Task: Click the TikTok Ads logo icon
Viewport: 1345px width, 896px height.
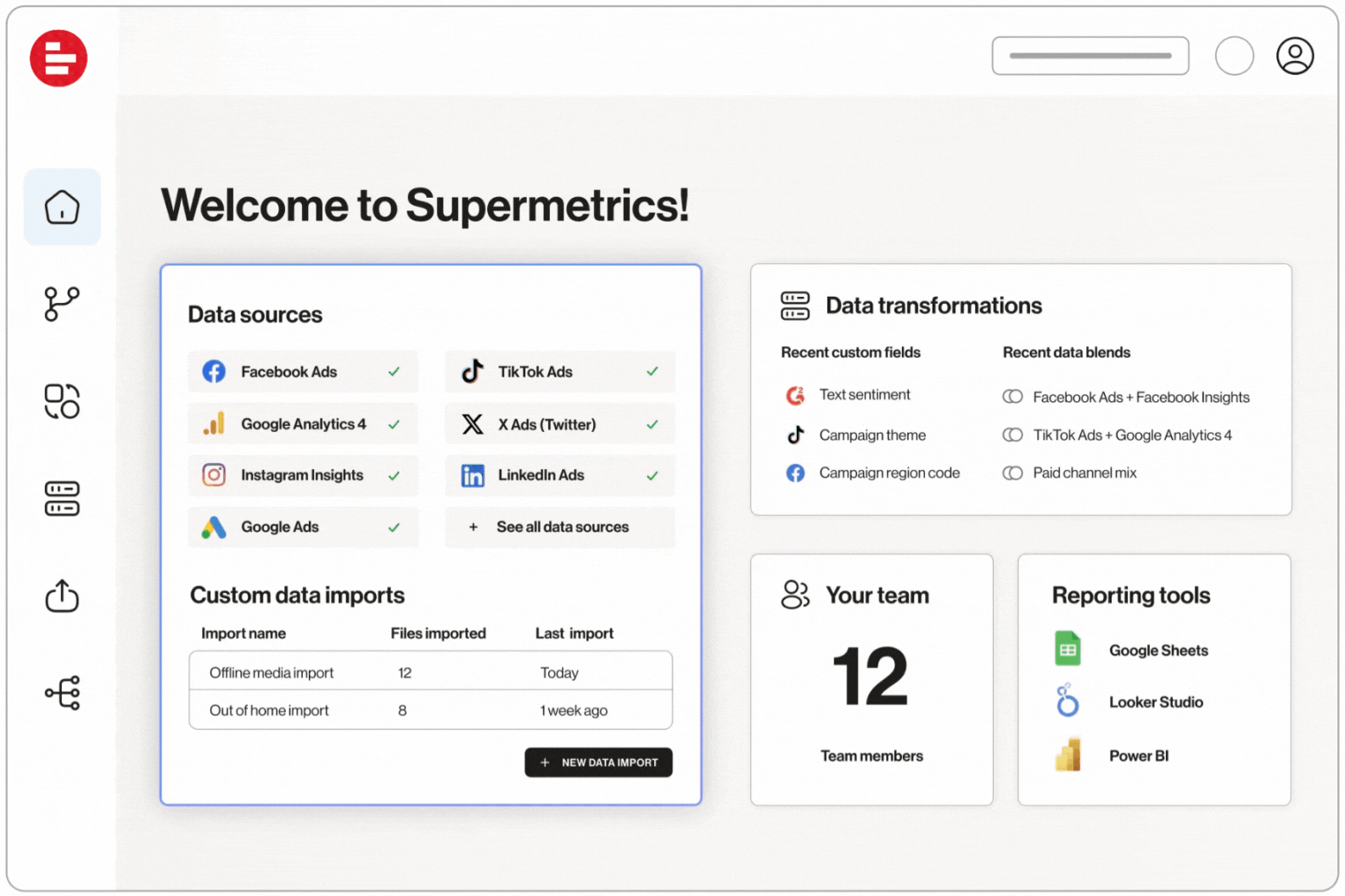Action: coord(473,371)
